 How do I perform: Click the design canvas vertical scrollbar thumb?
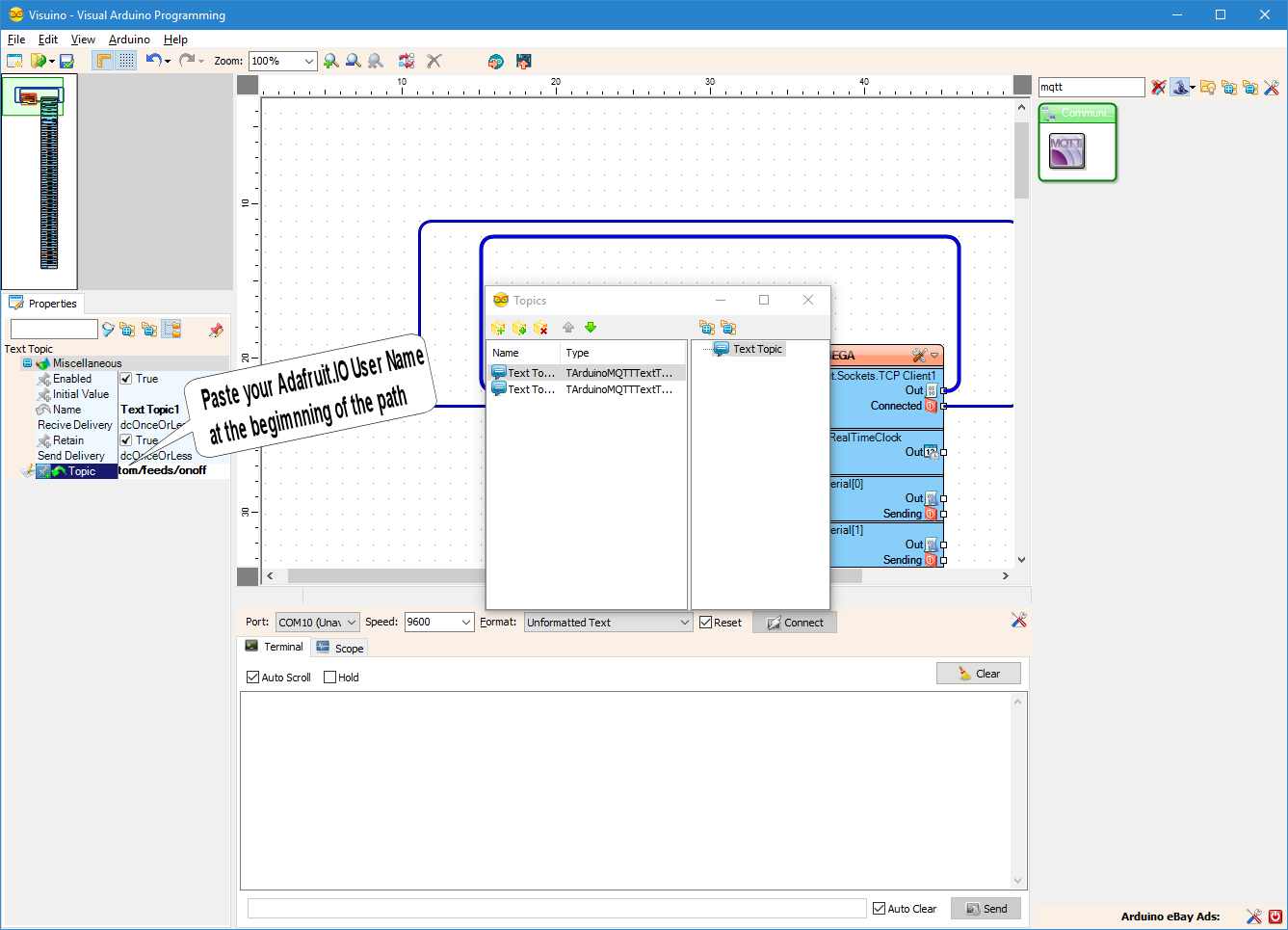tap(1021, 159)
